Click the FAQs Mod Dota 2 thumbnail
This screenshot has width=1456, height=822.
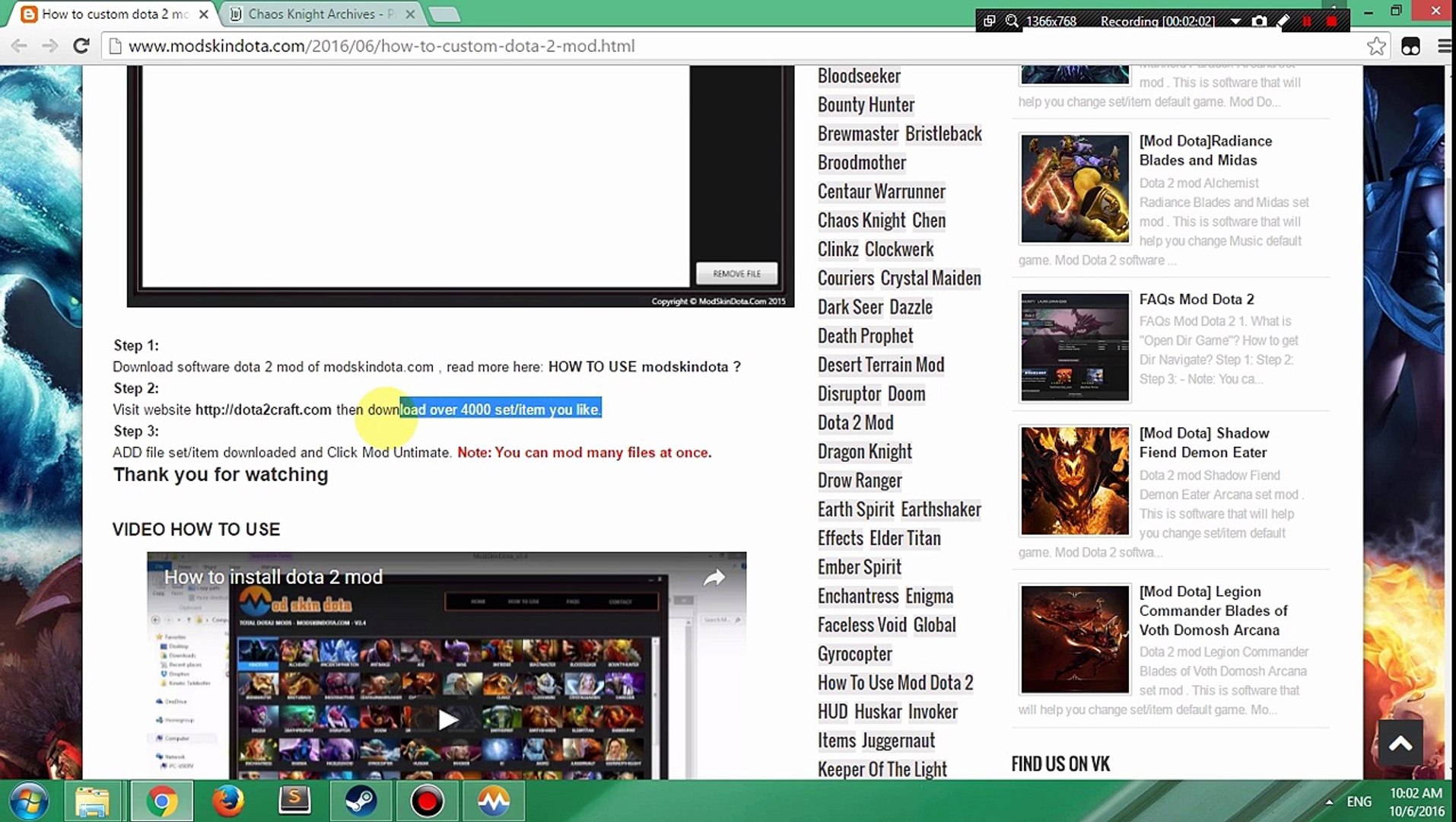pyautogui.click(x=1075, y=347)
